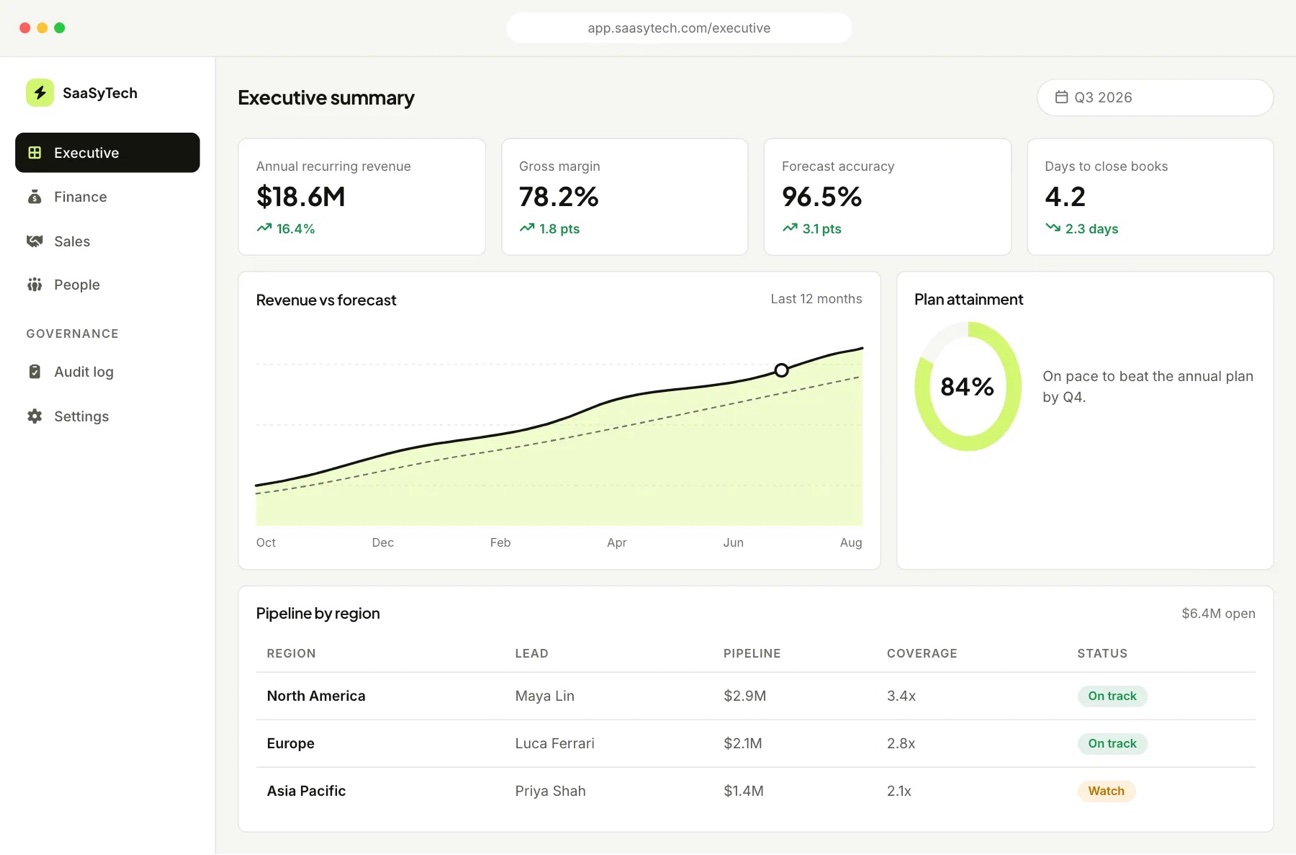Open the Executive page in sidebar
The image size is (1296, 855).
(107, 153)
